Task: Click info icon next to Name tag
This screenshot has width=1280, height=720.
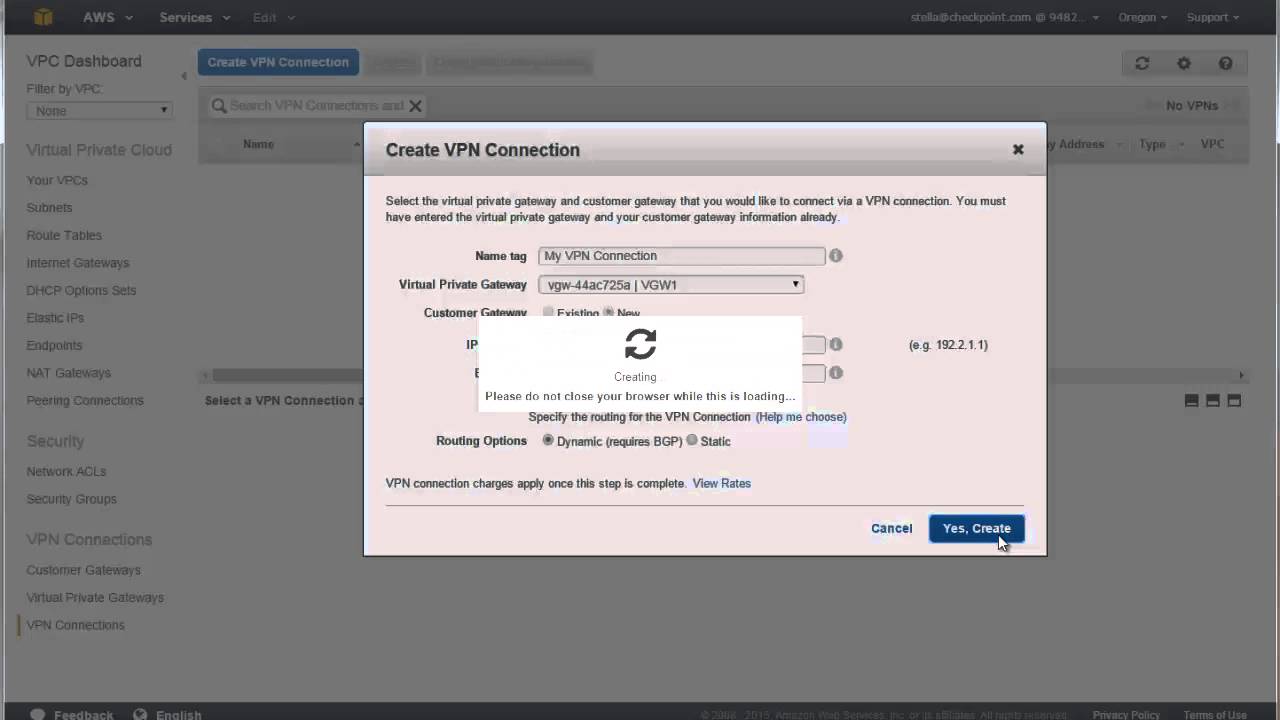Action: pos(836,256)
